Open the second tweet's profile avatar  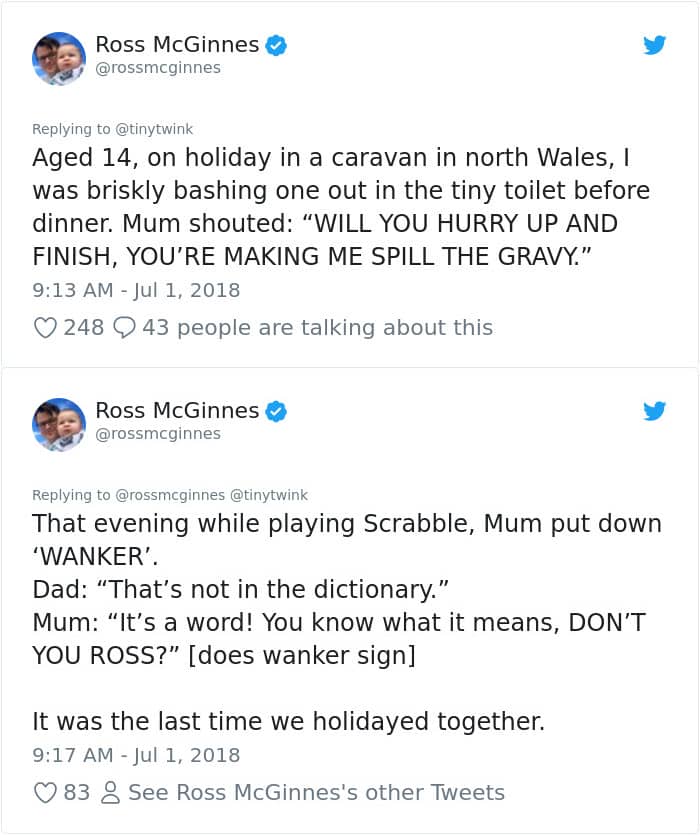(x=59, y=424)
